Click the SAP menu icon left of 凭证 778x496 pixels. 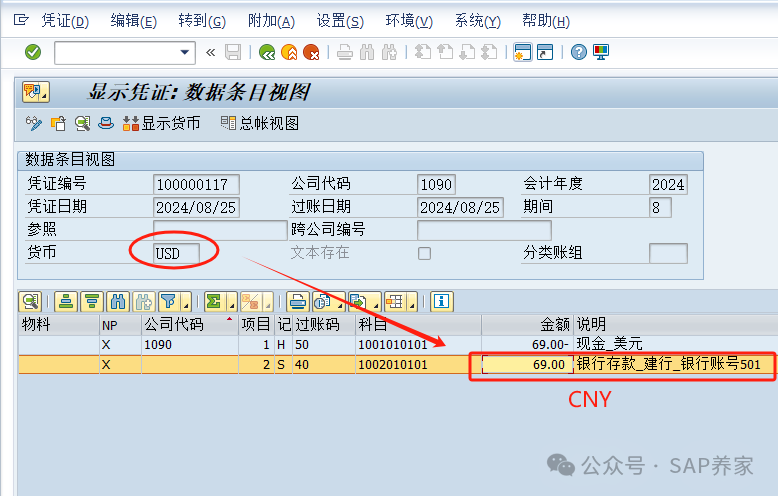21,20
